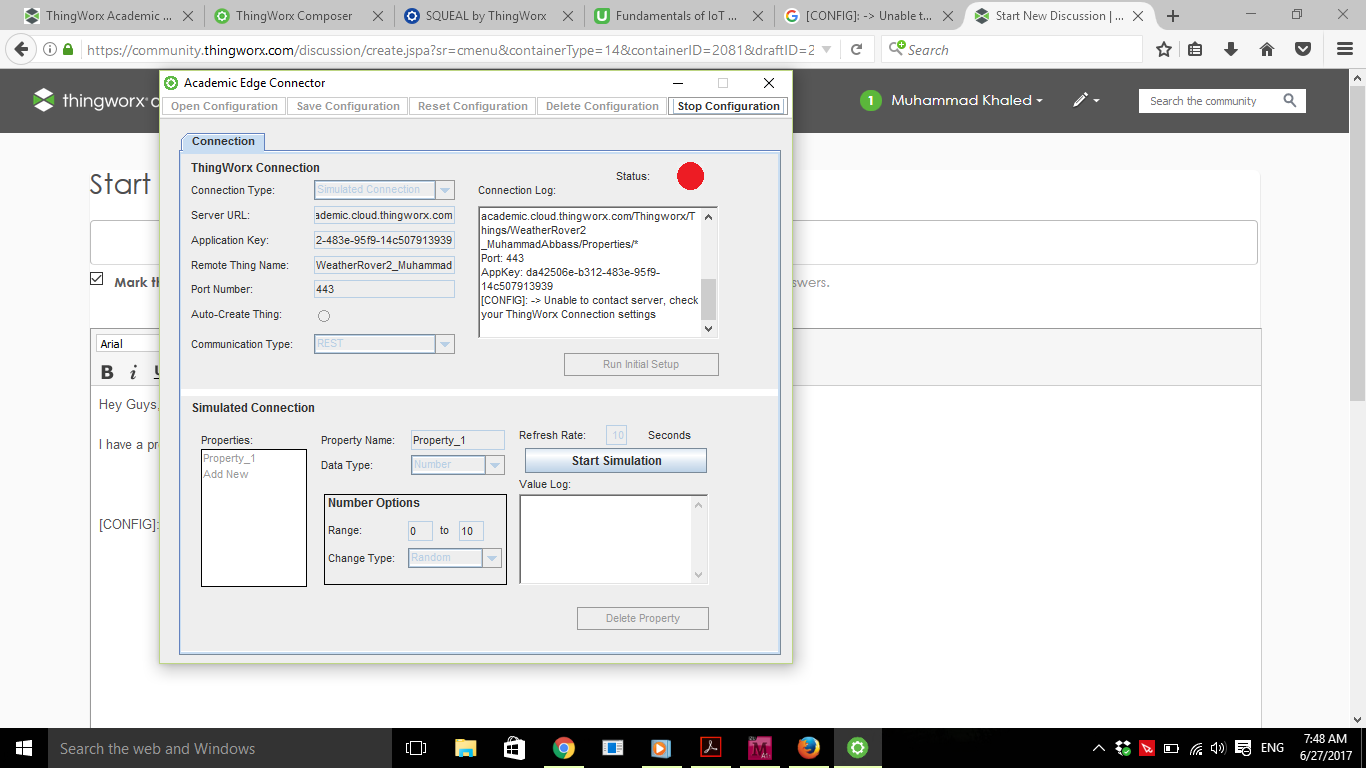Open volume control in system tray

pyautogui.click(x=1217, y=748)
